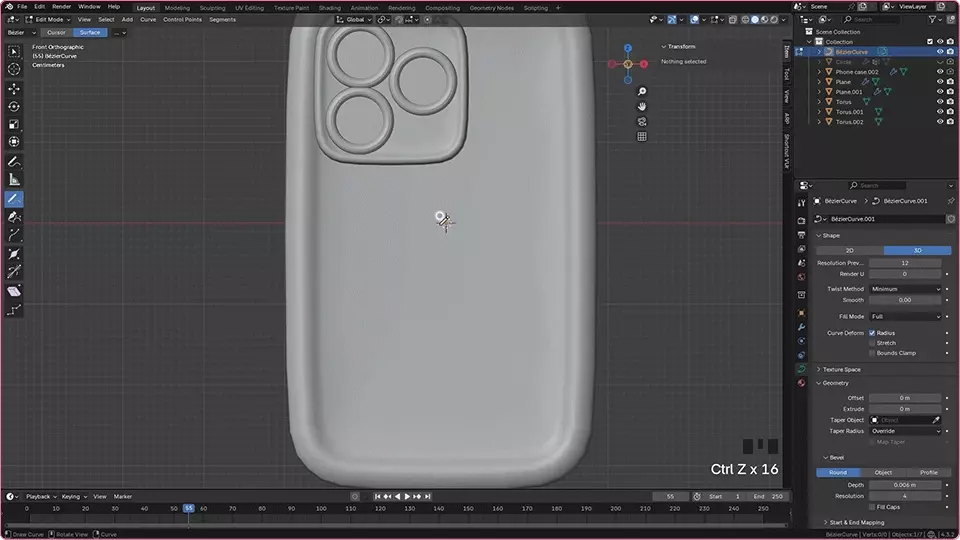Screen dimensions: 960x540
Task: Set bevel mode to Object
Action: point(883,472)
